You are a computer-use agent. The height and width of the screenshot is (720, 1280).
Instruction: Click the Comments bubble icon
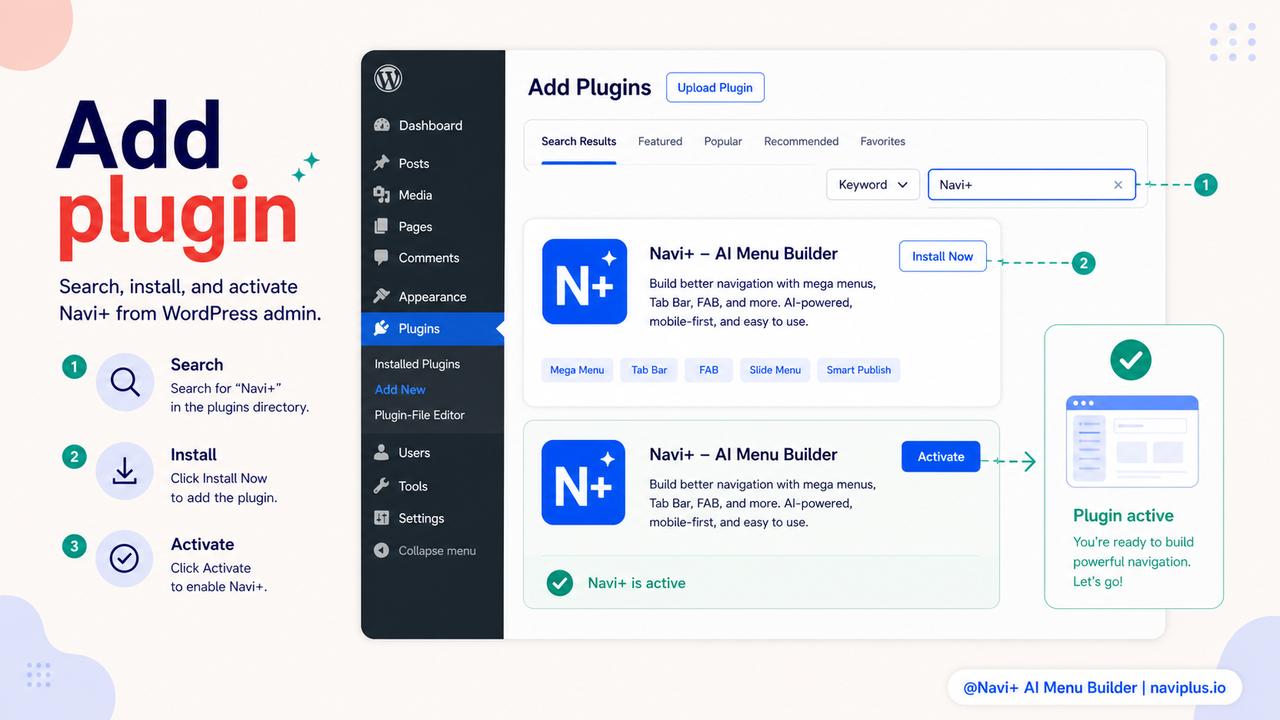[381, 257]
